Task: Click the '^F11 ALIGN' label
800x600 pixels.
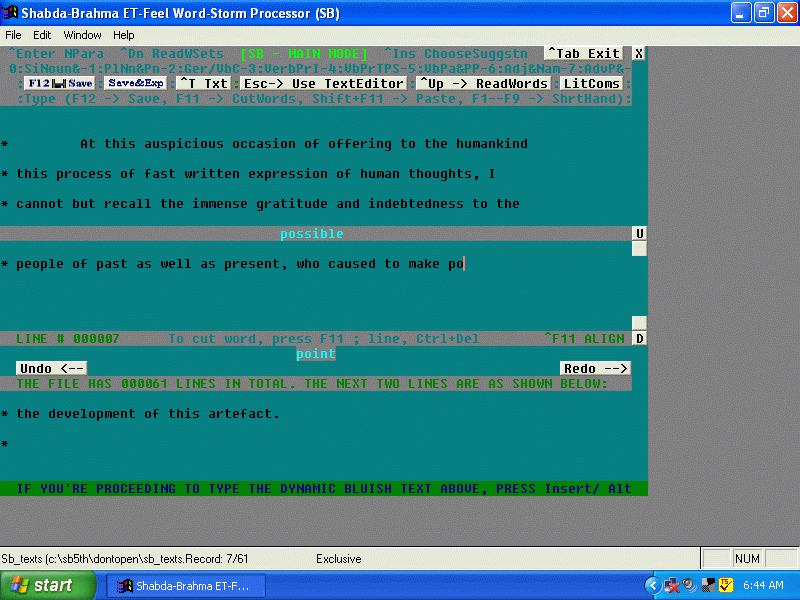Action: [x=584, y=339]
